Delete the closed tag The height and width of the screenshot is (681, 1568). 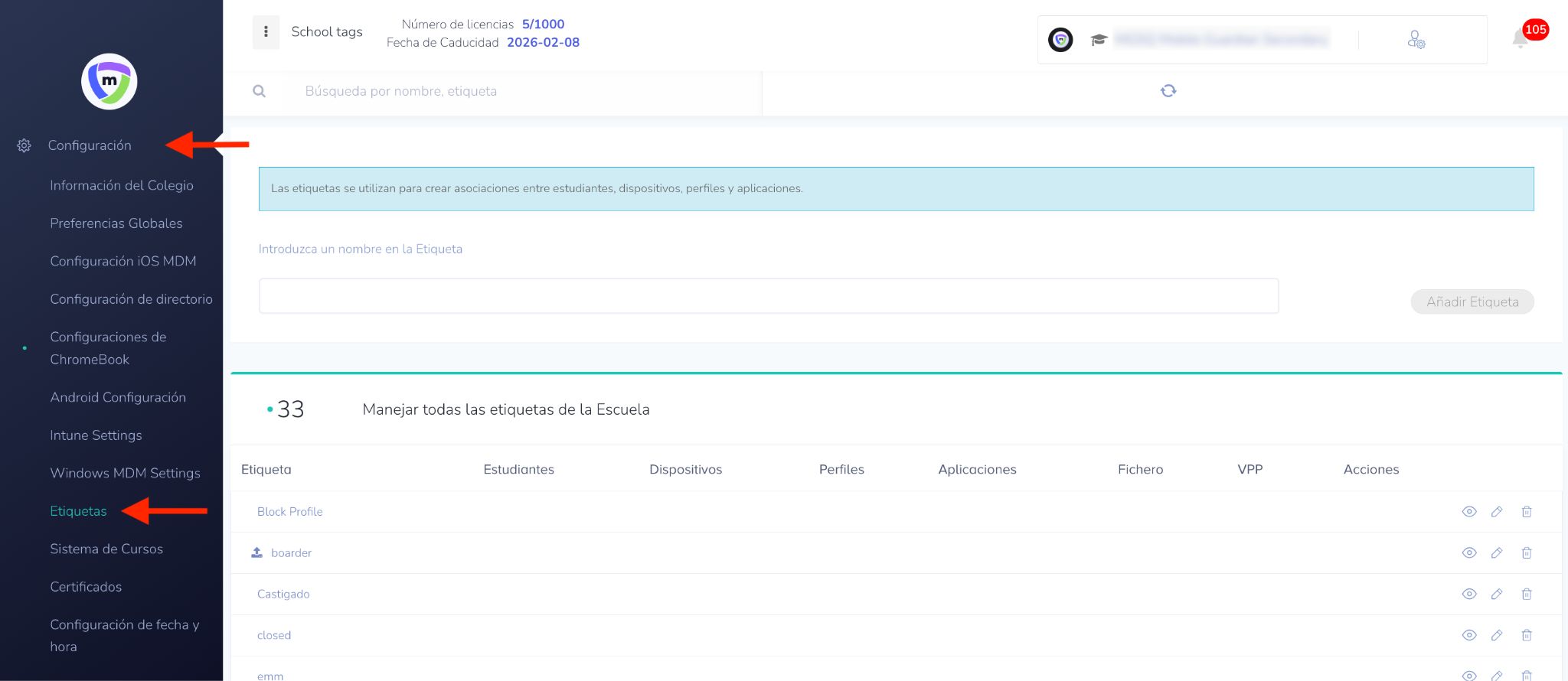tap(1527, 636)
